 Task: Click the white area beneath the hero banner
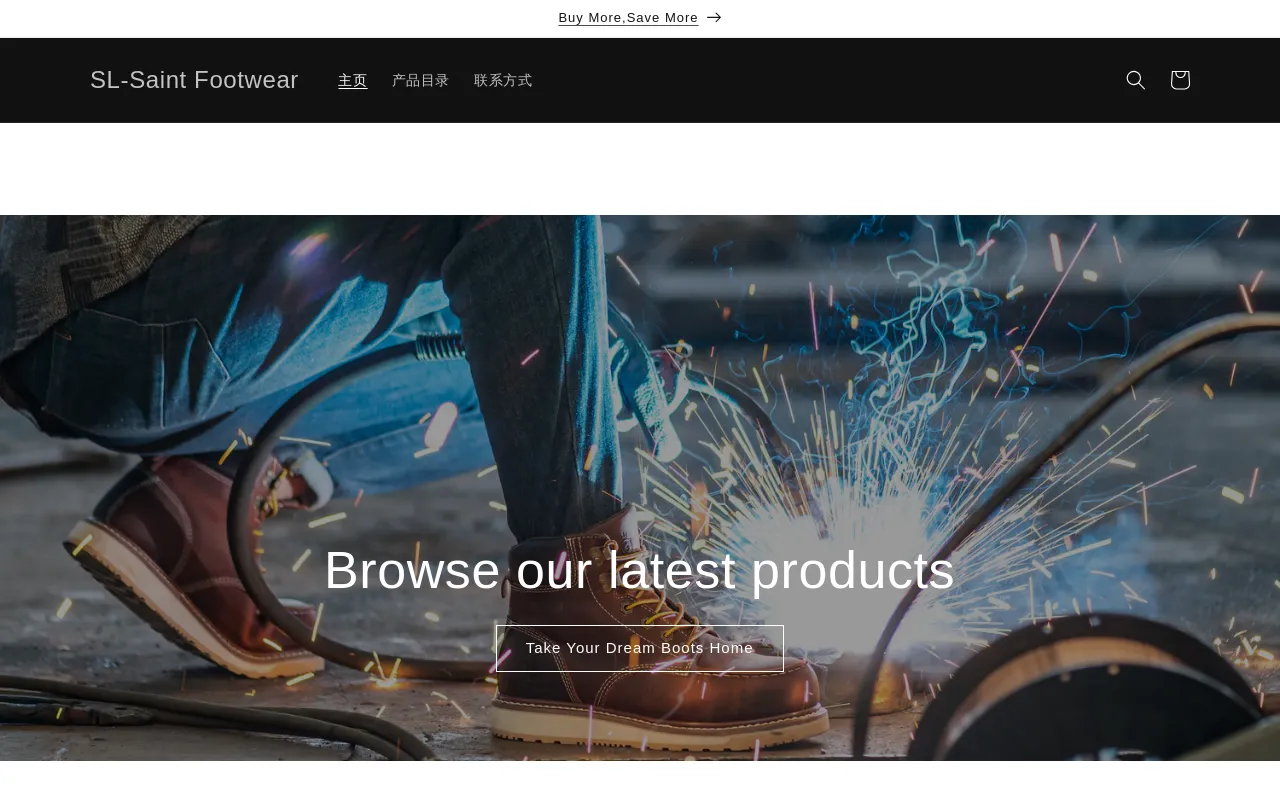pos(640,781)
